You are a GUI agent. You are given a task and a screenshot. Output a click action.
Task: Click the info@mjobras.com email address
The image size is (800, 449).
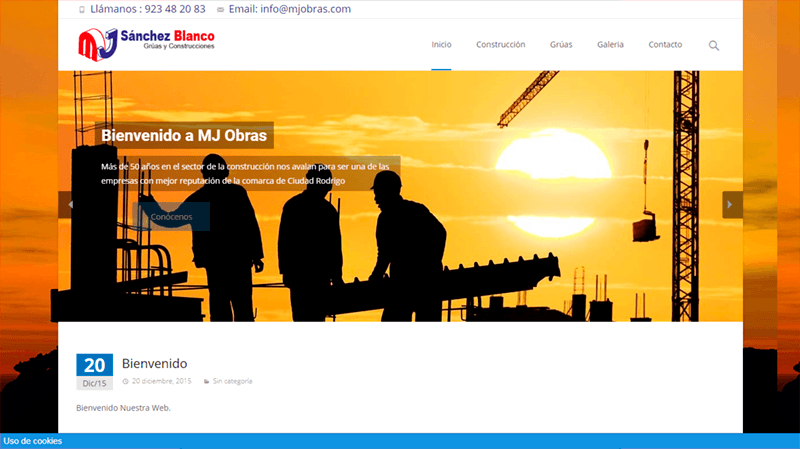[x=303, y=9]
